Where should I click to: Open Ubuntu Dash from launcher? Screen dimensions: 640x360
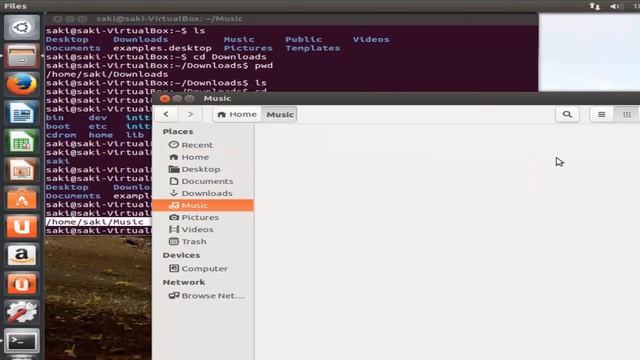tap(22, 27)
